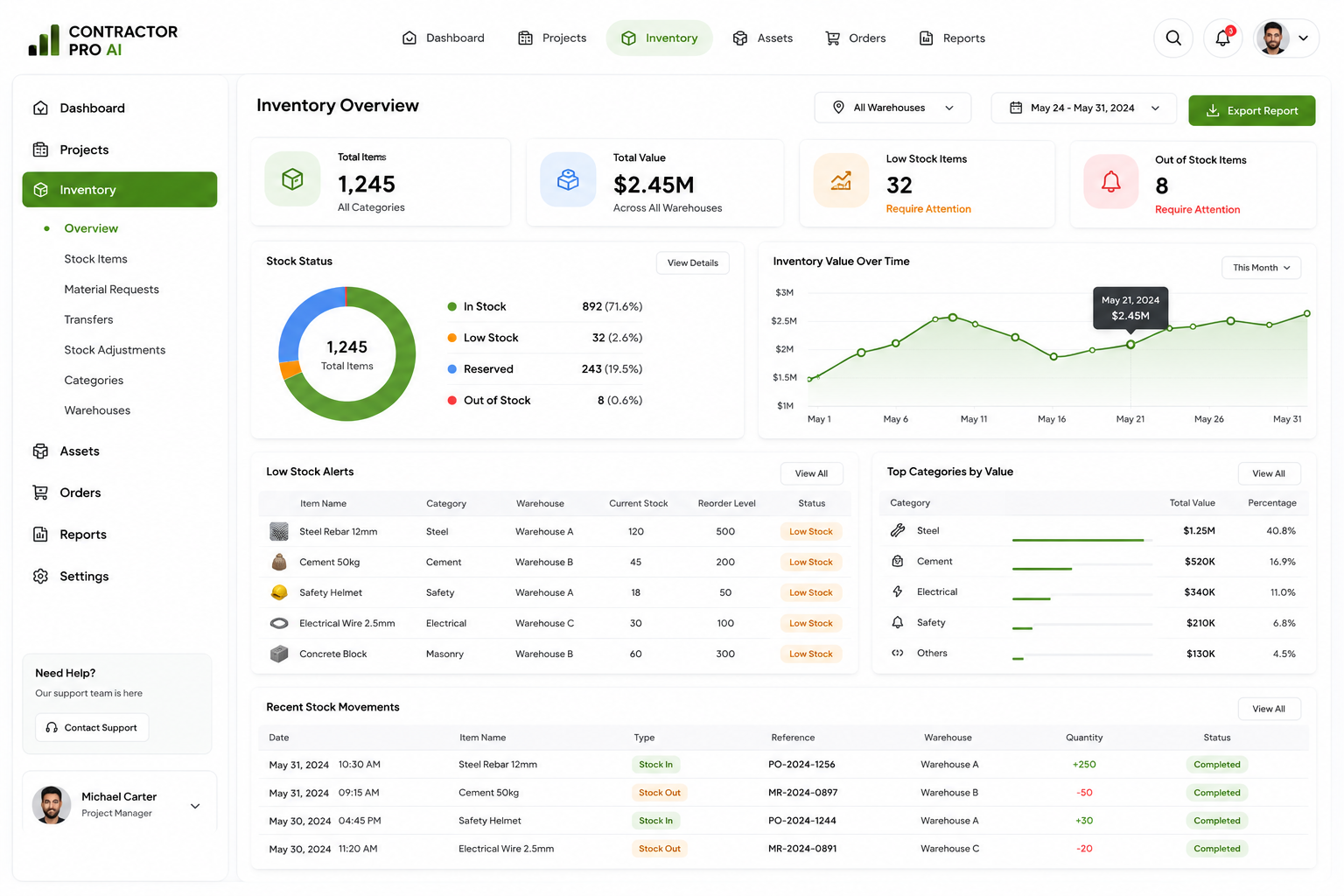Click the Low Stock Items chart icon
1344x896 pixels.
point(841,181)
